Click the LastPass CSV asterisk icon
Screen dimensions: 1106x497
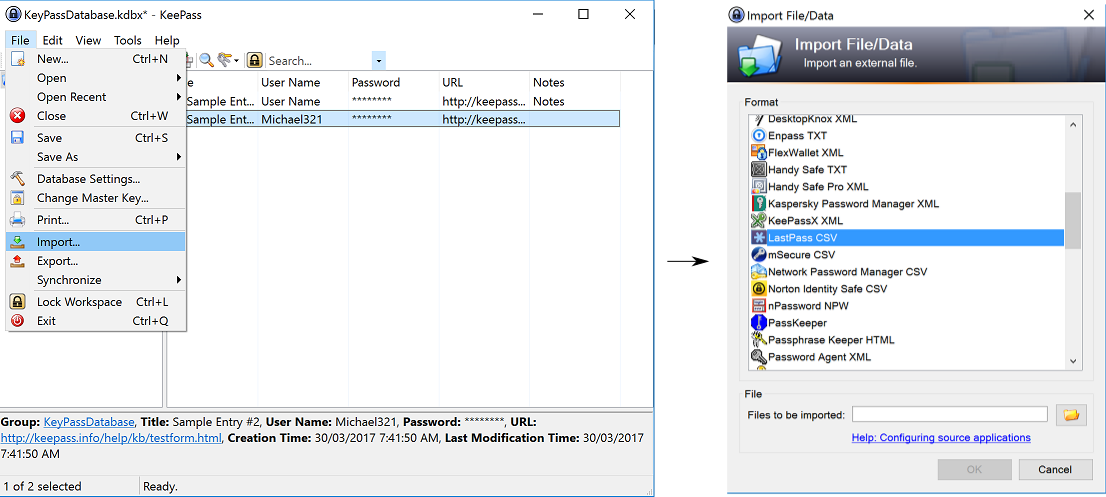pyautogui.click(x=759, y=238)
